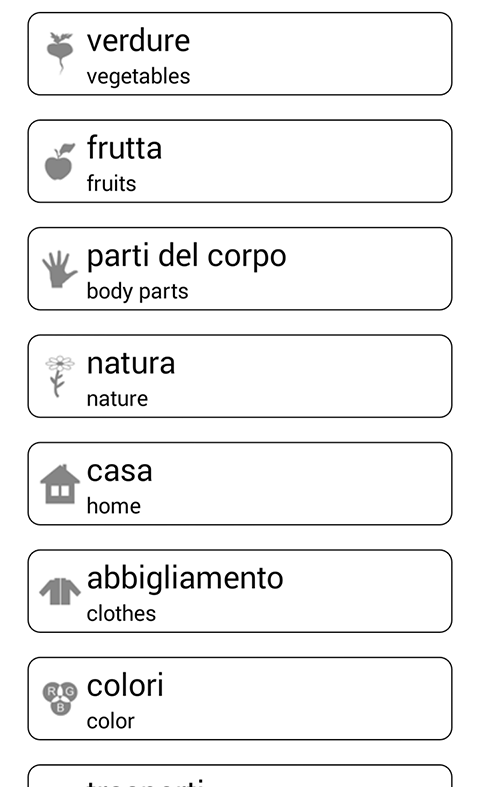This screenshot has height=787, width=480.
Task: Tap the flower icon for natura
Action: (x=60, y=376)
